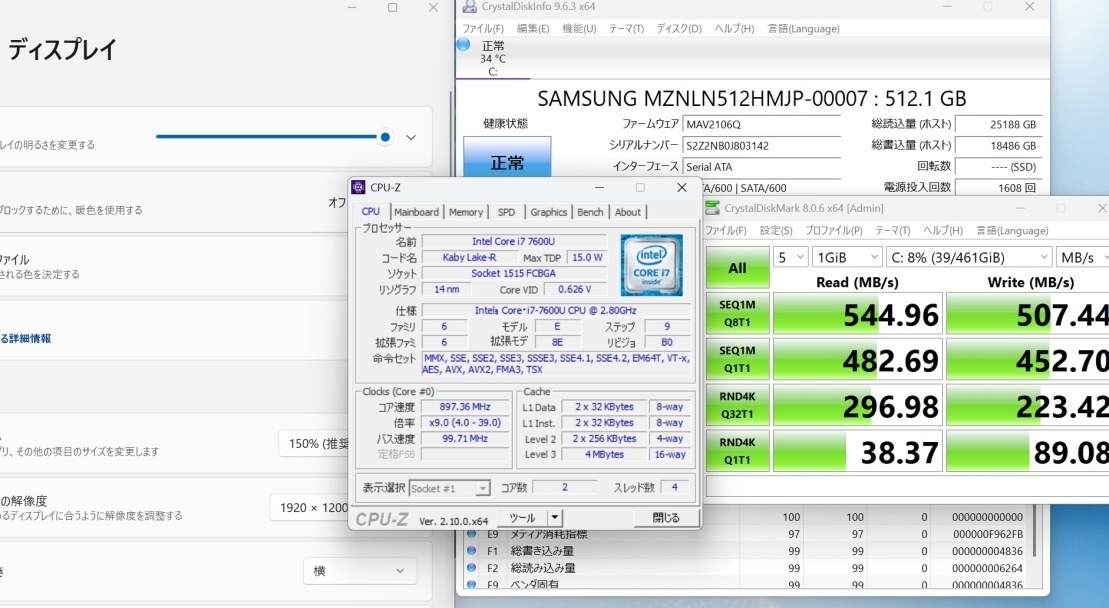The width and height of the screenshot is (1109, 608).
Task: Maximize the display settings window
Action: (x=393, y=7)
